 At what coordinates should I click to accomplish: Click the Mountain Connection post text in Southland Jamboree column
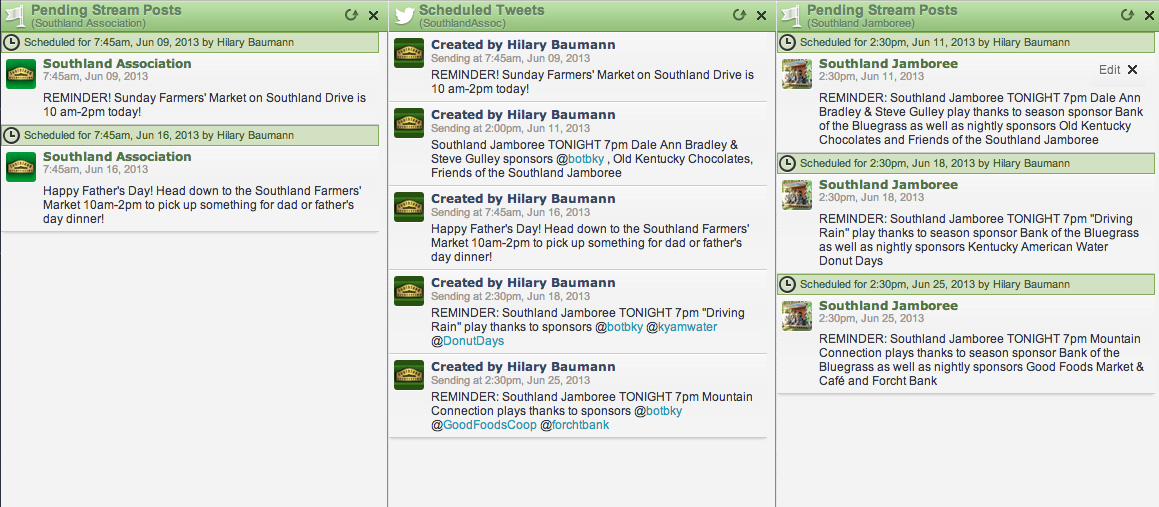coord(982,360)
